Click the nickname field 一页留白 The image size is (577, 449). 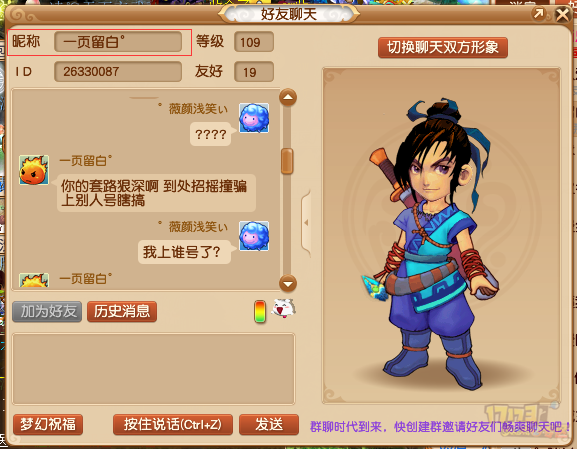click(x=118, y=42)
